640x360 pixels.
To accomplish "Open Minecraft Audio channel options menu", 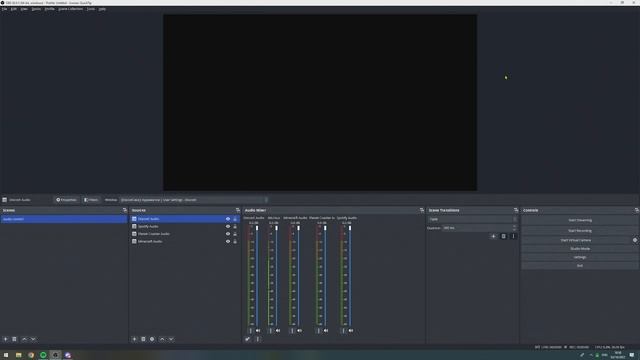I will 292,331.
